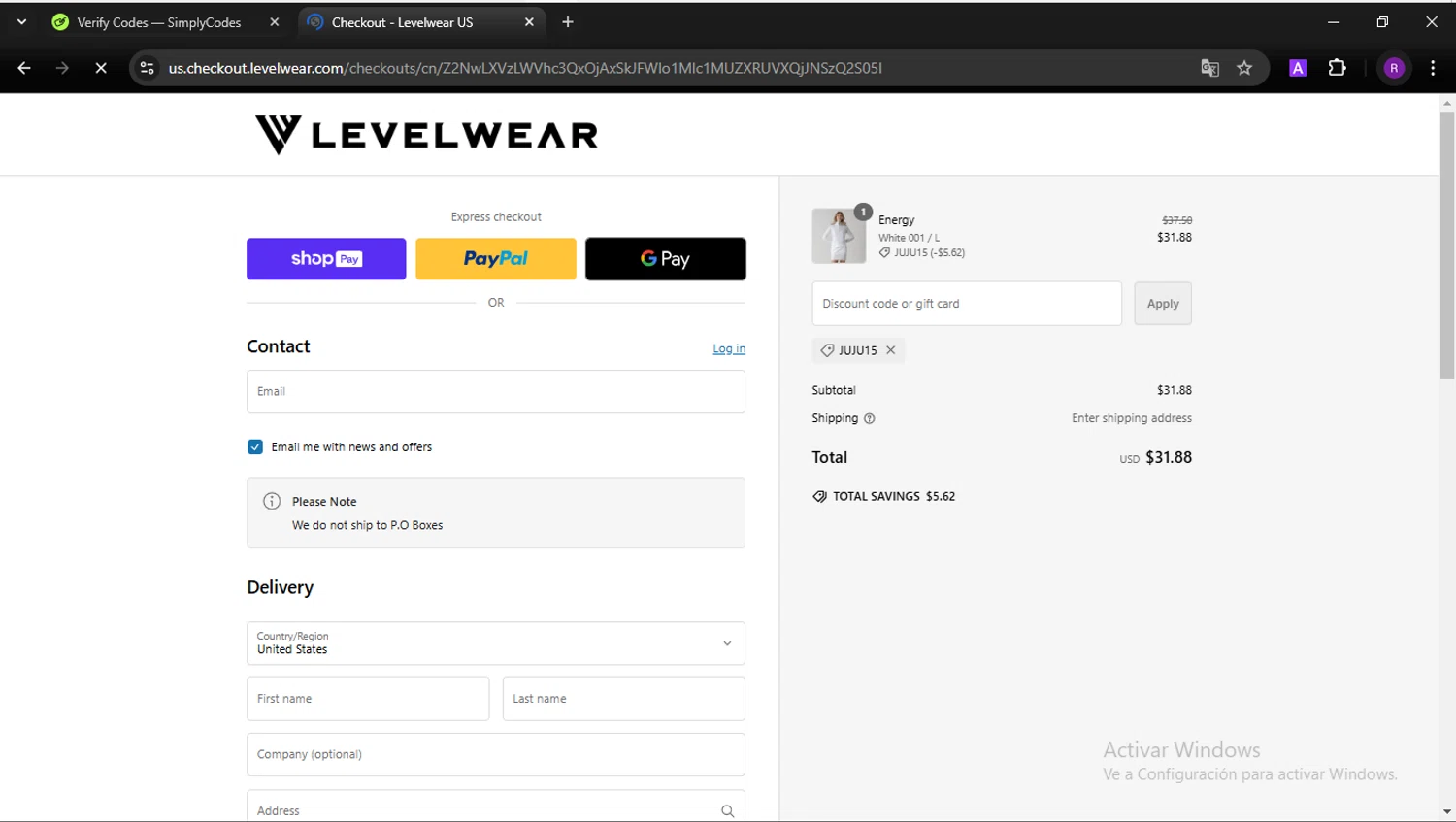
Task: Focus the First name field
Action: pyautogui.click(x=368, y=699)
